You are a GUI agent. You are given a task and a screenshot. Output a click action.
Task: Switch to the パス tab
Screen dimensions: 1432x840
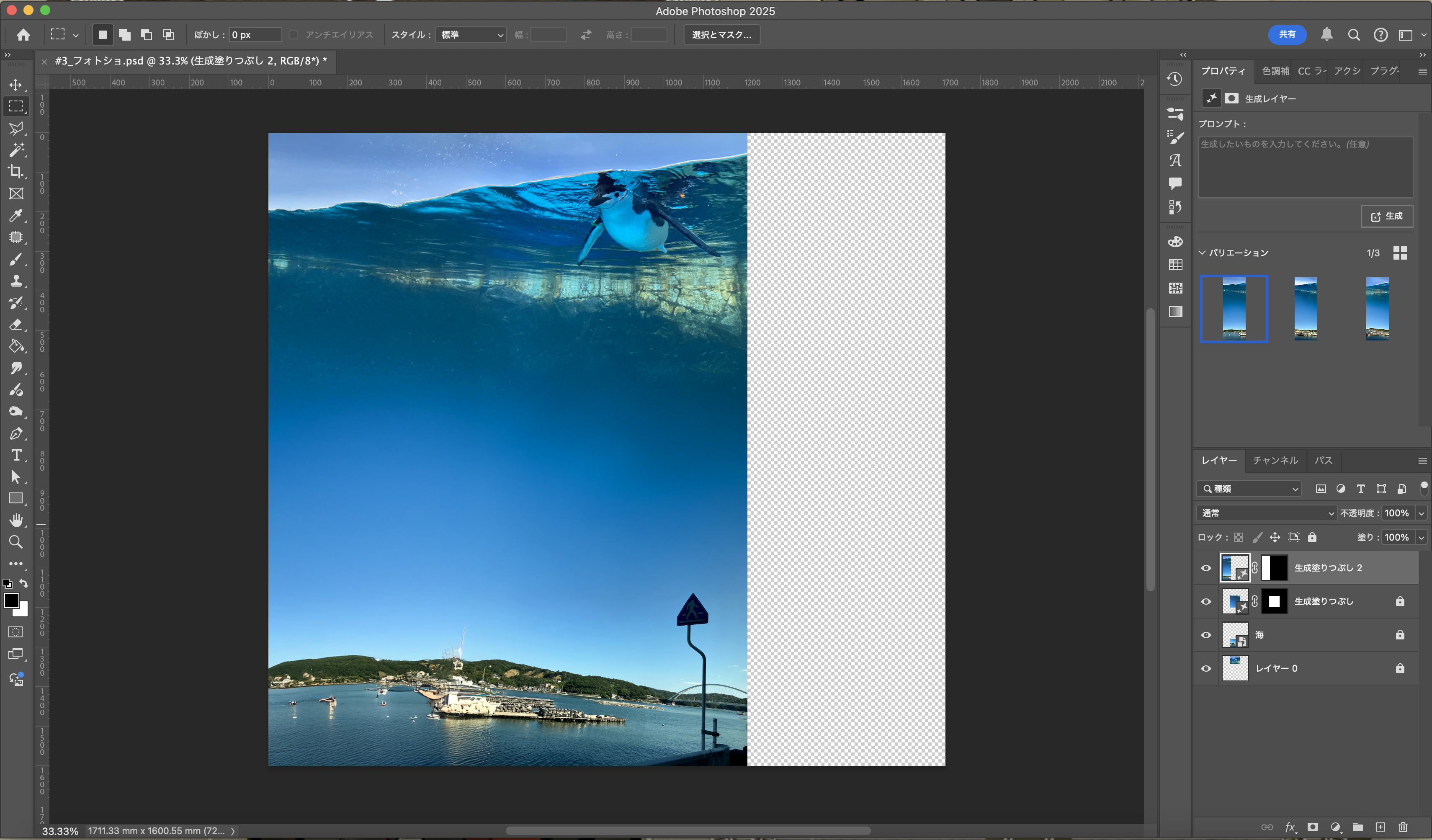(1323, 460)
